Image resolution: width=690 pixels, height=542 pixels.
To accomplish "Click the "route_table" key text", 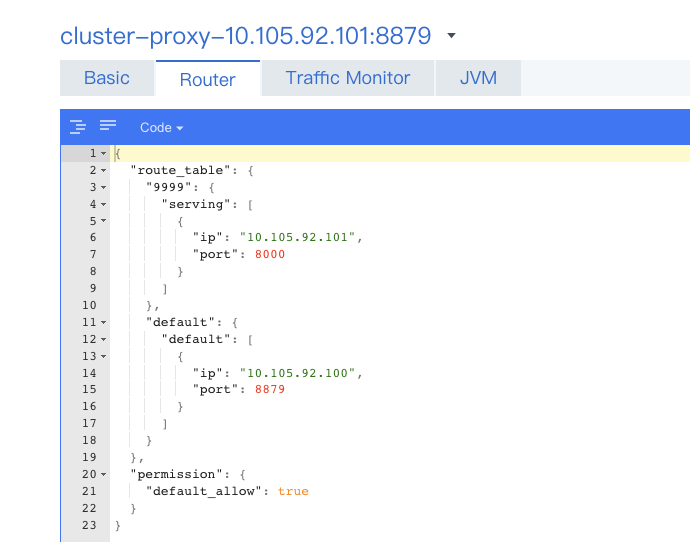I will point(180,170).
